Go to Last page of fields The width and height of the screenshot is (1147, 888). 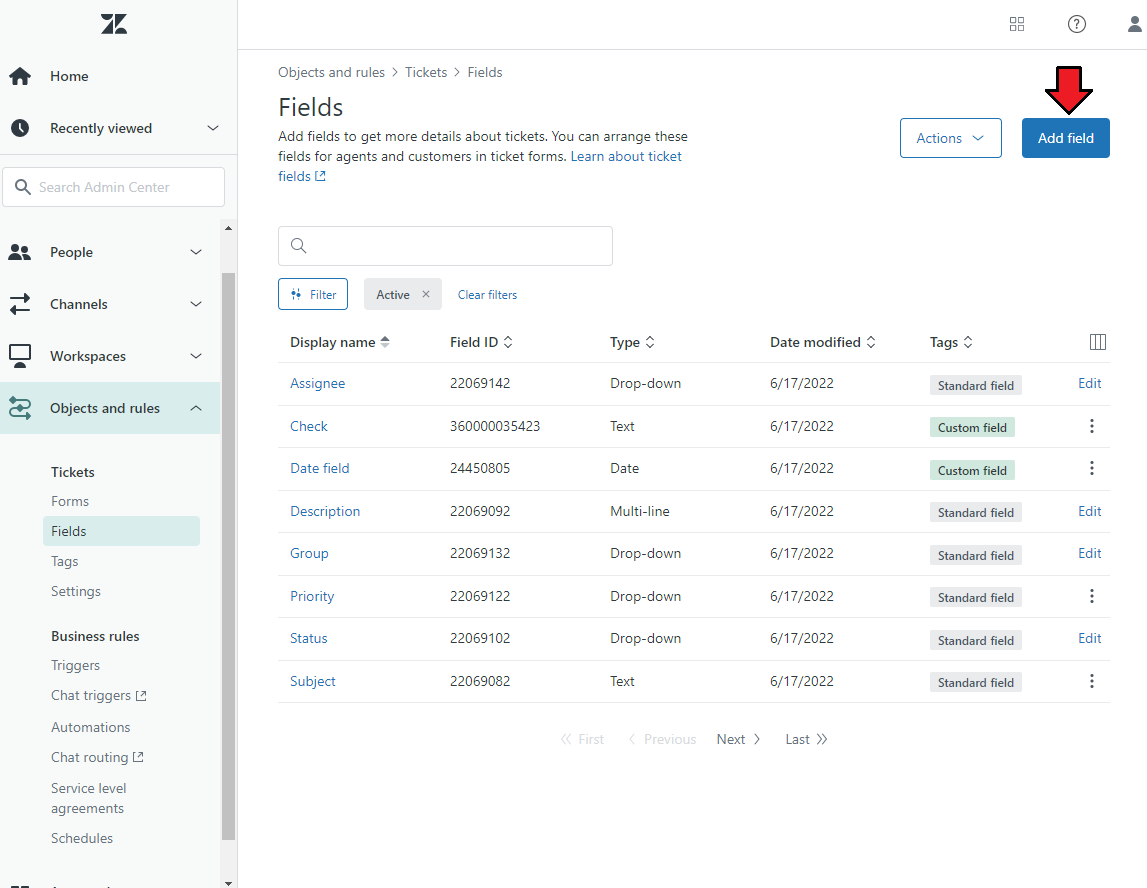click(x=806, y=740)
